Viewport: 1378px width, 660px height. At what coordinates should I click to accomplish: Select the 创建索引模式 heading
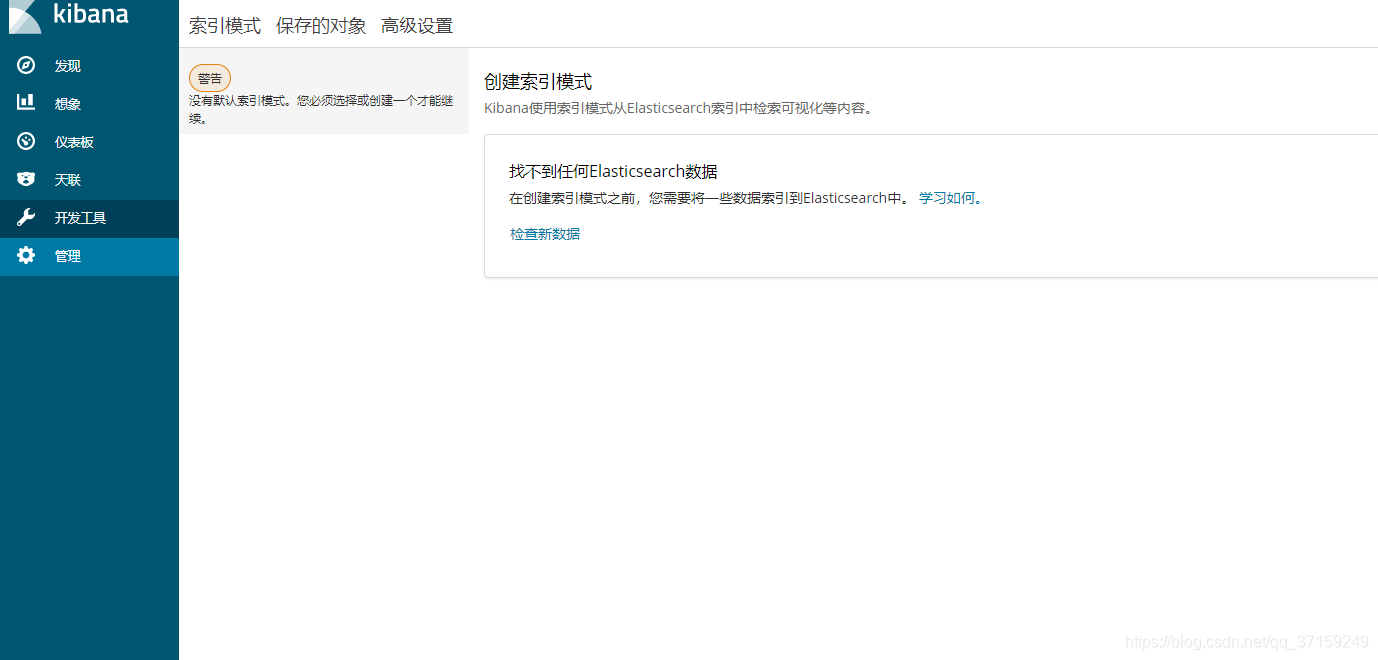538,82
